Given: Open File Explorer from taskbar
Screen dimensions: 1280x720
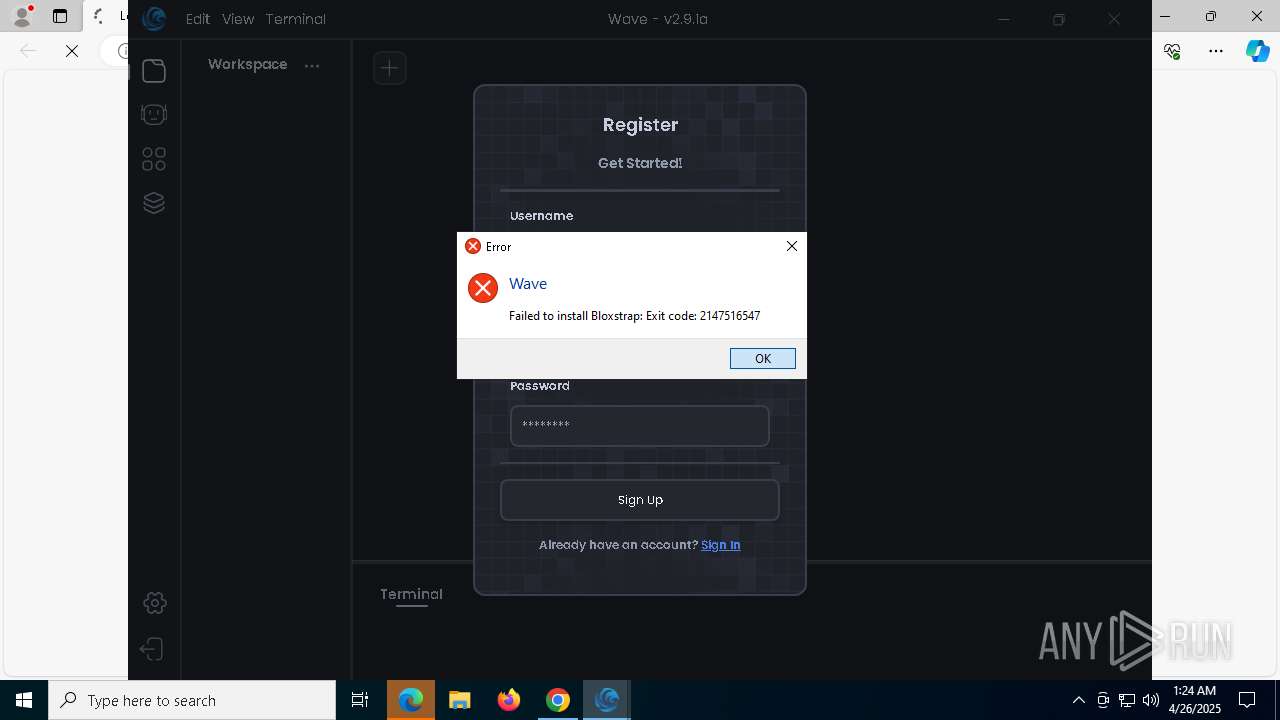Looking at the screenshot, I should 459,700.
